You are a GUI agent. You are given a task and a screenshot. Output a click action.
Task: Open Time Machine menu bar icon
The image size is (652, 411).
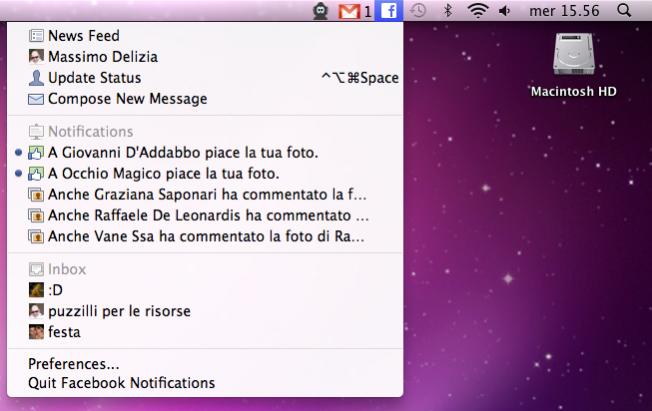418,10
